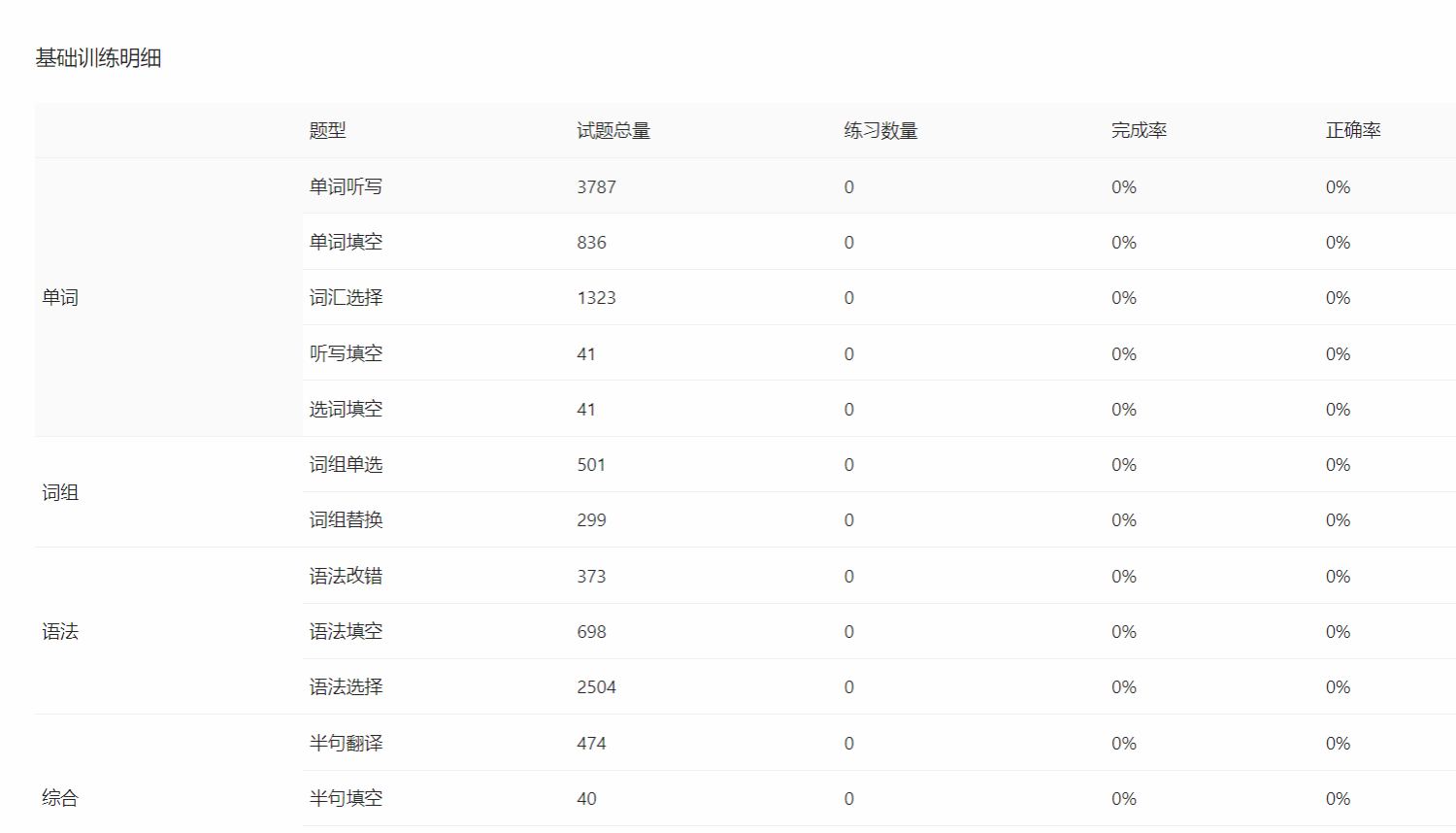Open the 单词听写 question type

[x=346, y=186]
